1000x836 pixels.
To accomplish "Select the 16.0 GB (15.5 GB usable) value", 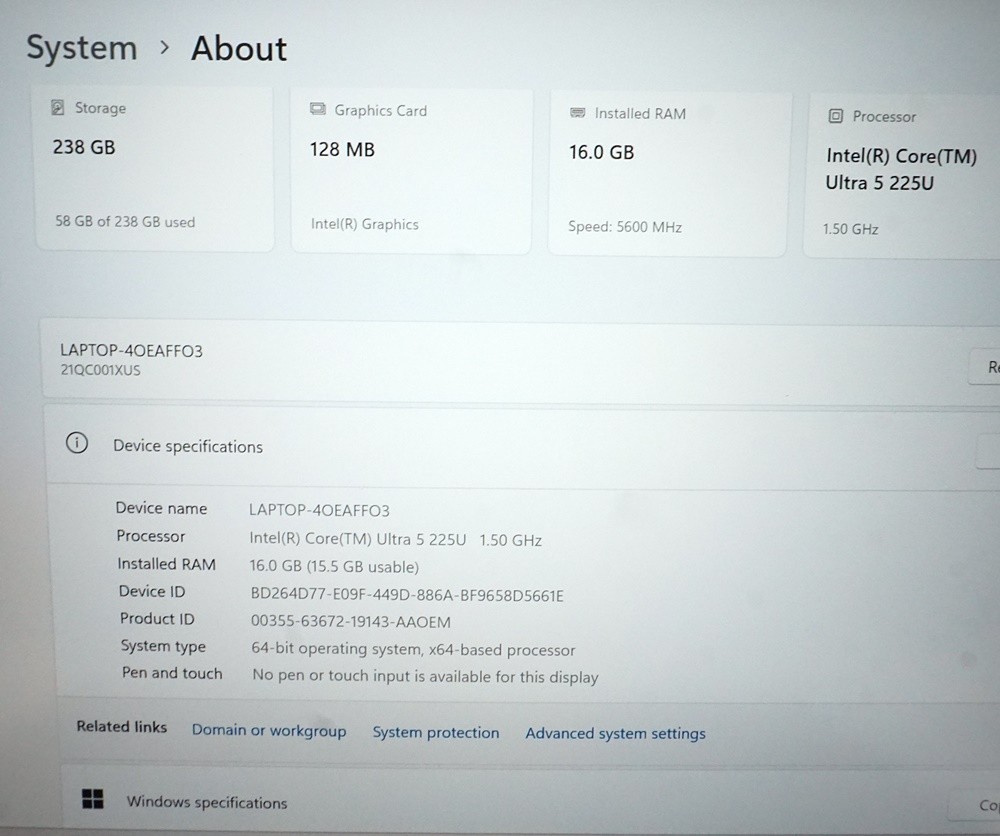I will (334, 567).
